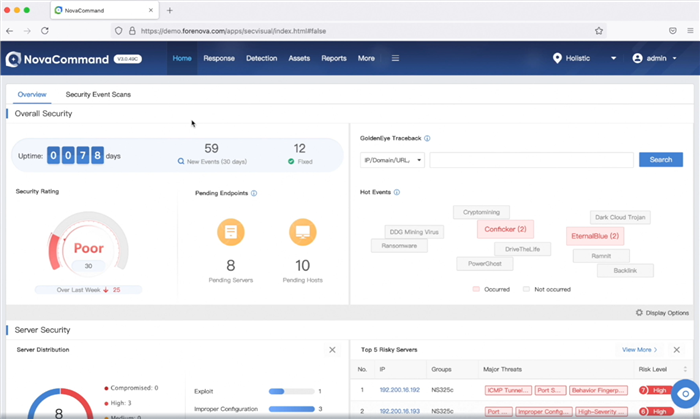The height and width of the screenshot is (419, 700).
Task: Click the New Events magnifier icon
Action: tap(181, 162)
